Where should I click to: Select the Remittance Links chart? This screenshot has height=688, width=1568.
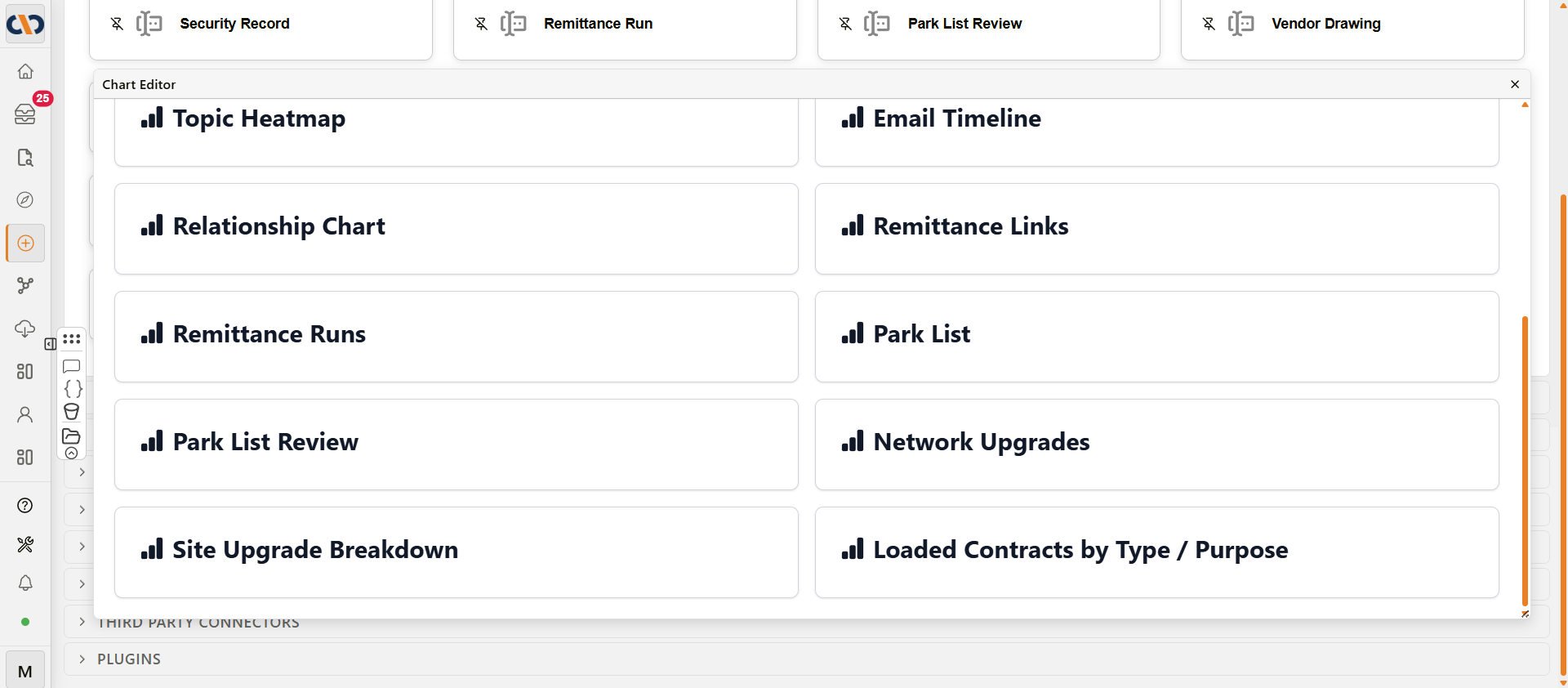[1157, 229]
